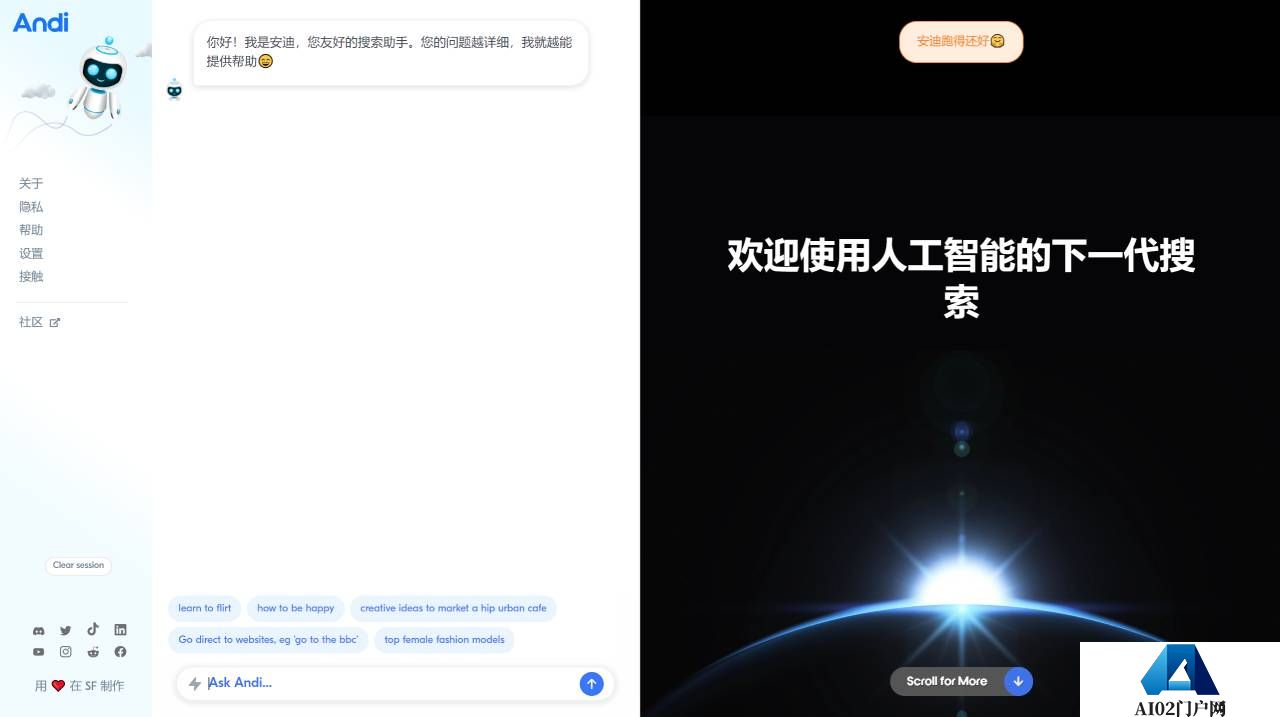
Task: Click the small robot avatar beside greeting
Action: [x=174, y=89]
